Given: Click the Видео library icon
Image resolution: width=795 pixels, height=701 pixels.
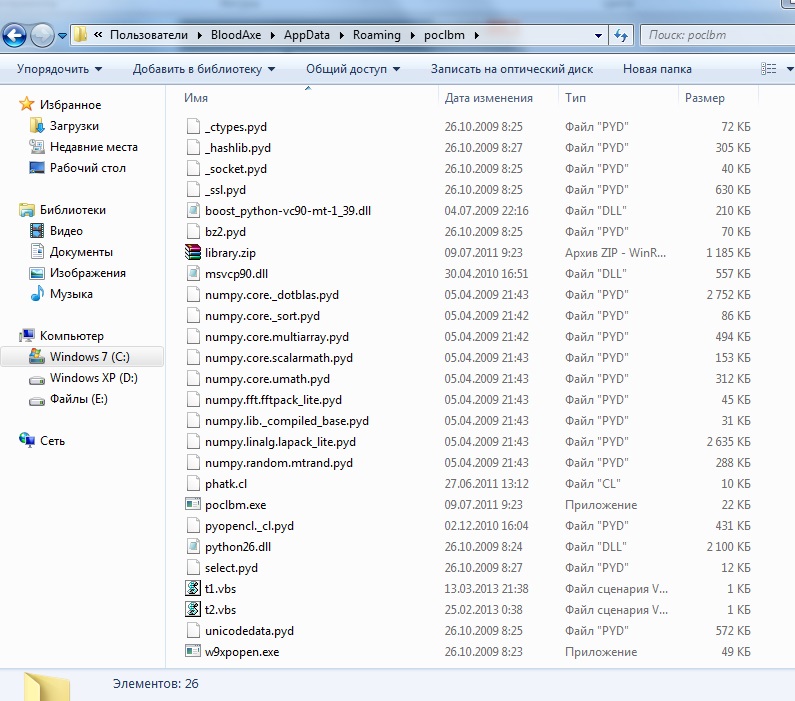Looking at the screenshot, I should click(x=37, y=231).
